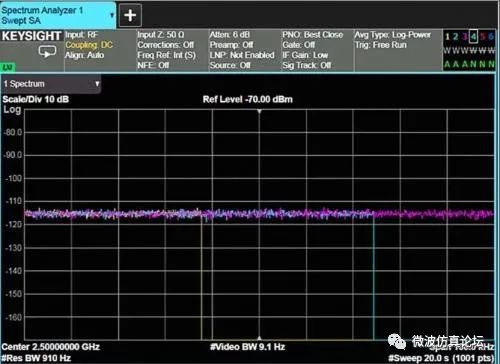Click the LXI status indicator
The height and width of the screenshot is (364, 500).
pos(7,68)
